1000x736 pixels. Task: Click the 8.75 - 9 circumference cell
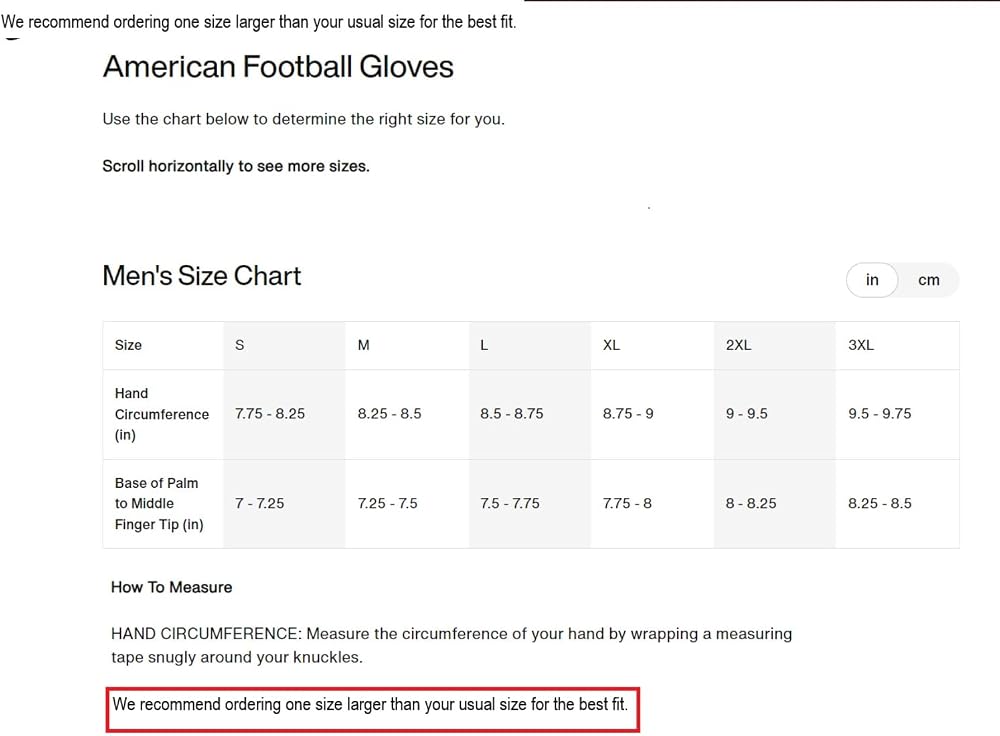628,413
